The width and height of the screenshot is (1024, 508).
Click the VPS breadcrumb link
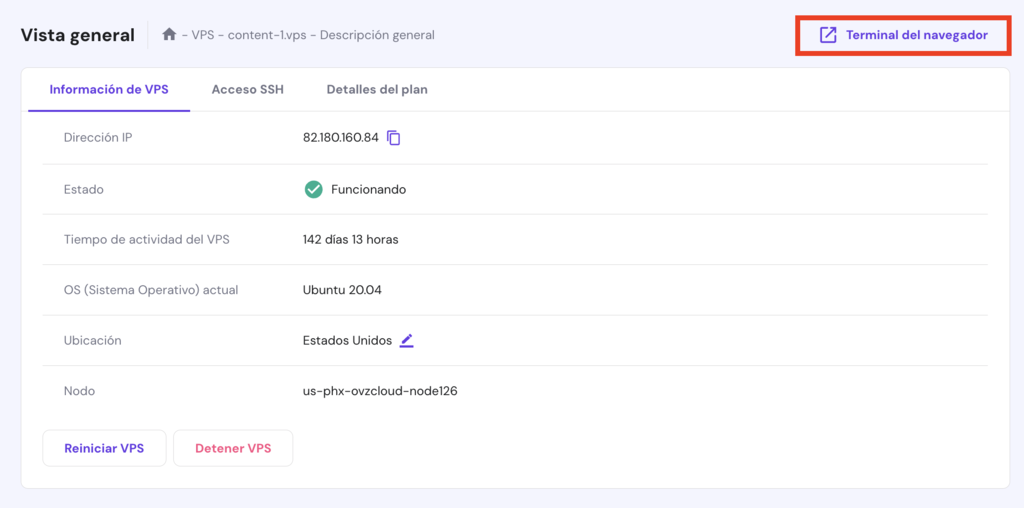(x=204, y=35)
